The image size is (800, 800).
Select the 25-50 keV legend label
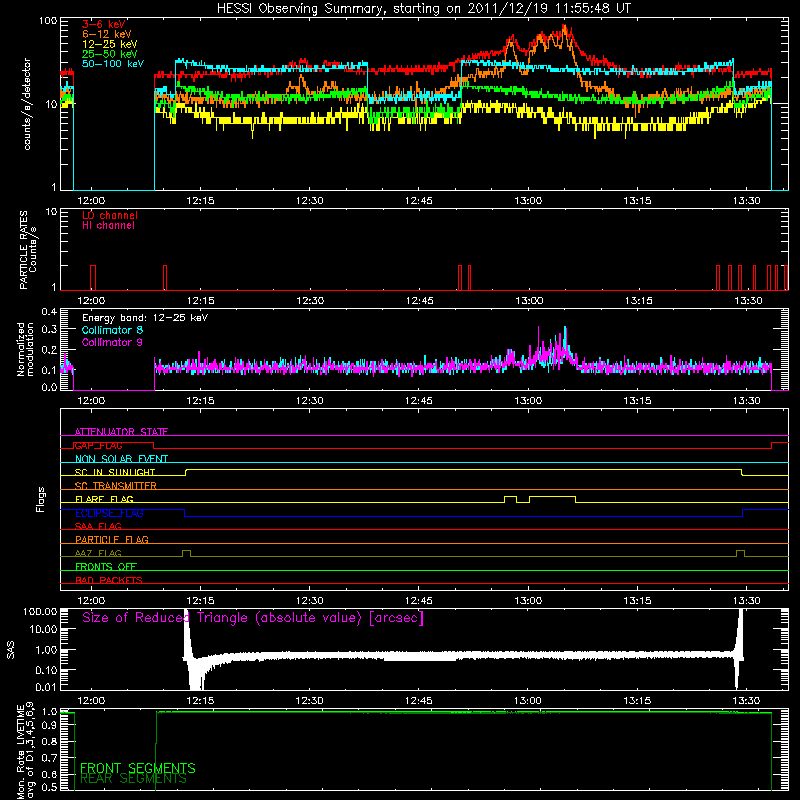(110, 54)
